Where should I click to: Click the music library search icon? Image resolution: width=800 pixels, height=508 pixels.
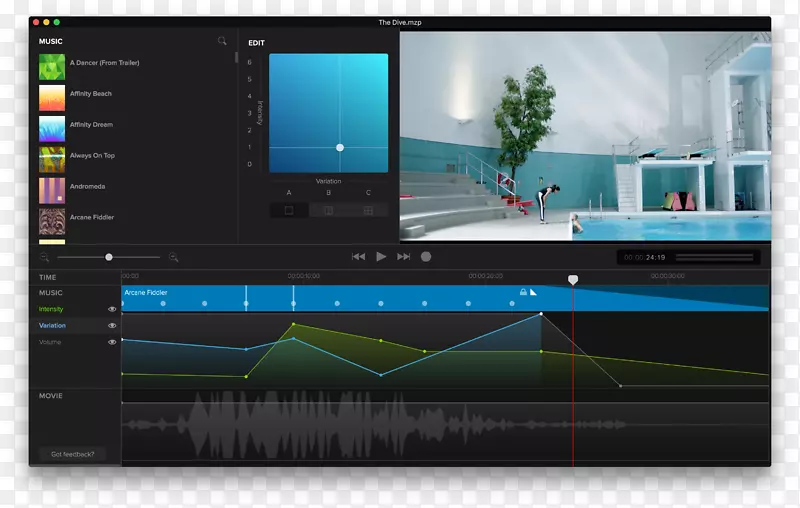[x=222, y=41]
